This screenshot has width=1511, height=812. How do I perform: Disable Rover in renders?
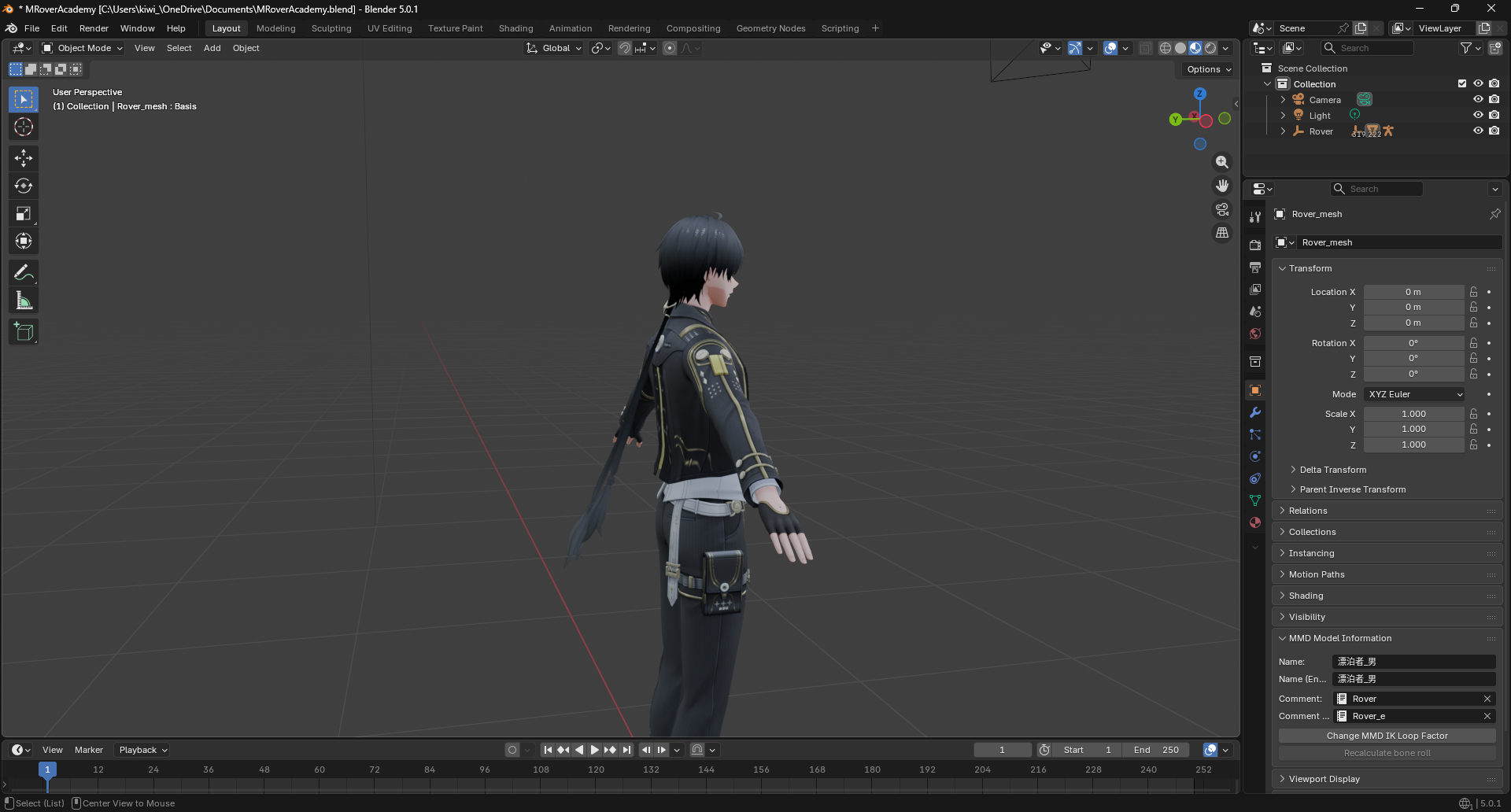(x=1494, y=131)
